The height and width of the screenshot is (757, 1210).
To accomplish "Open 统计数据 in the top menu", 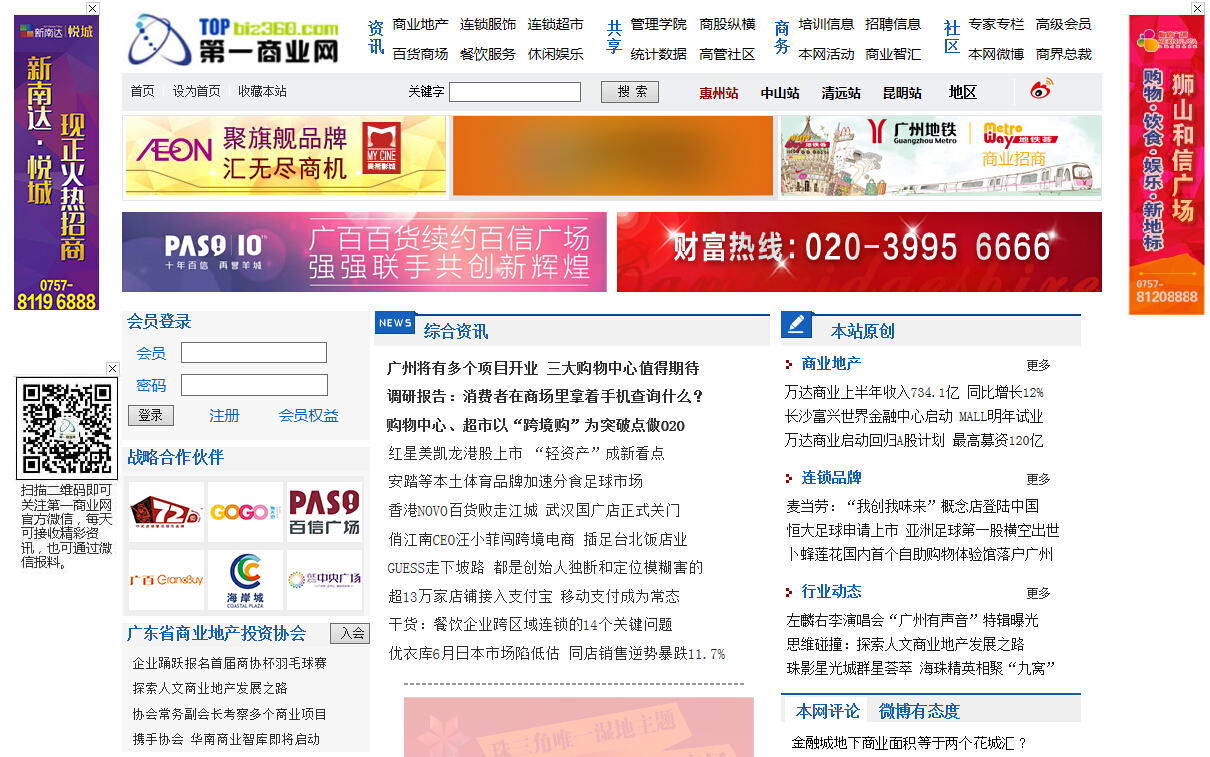I will [x=658, y=54].
